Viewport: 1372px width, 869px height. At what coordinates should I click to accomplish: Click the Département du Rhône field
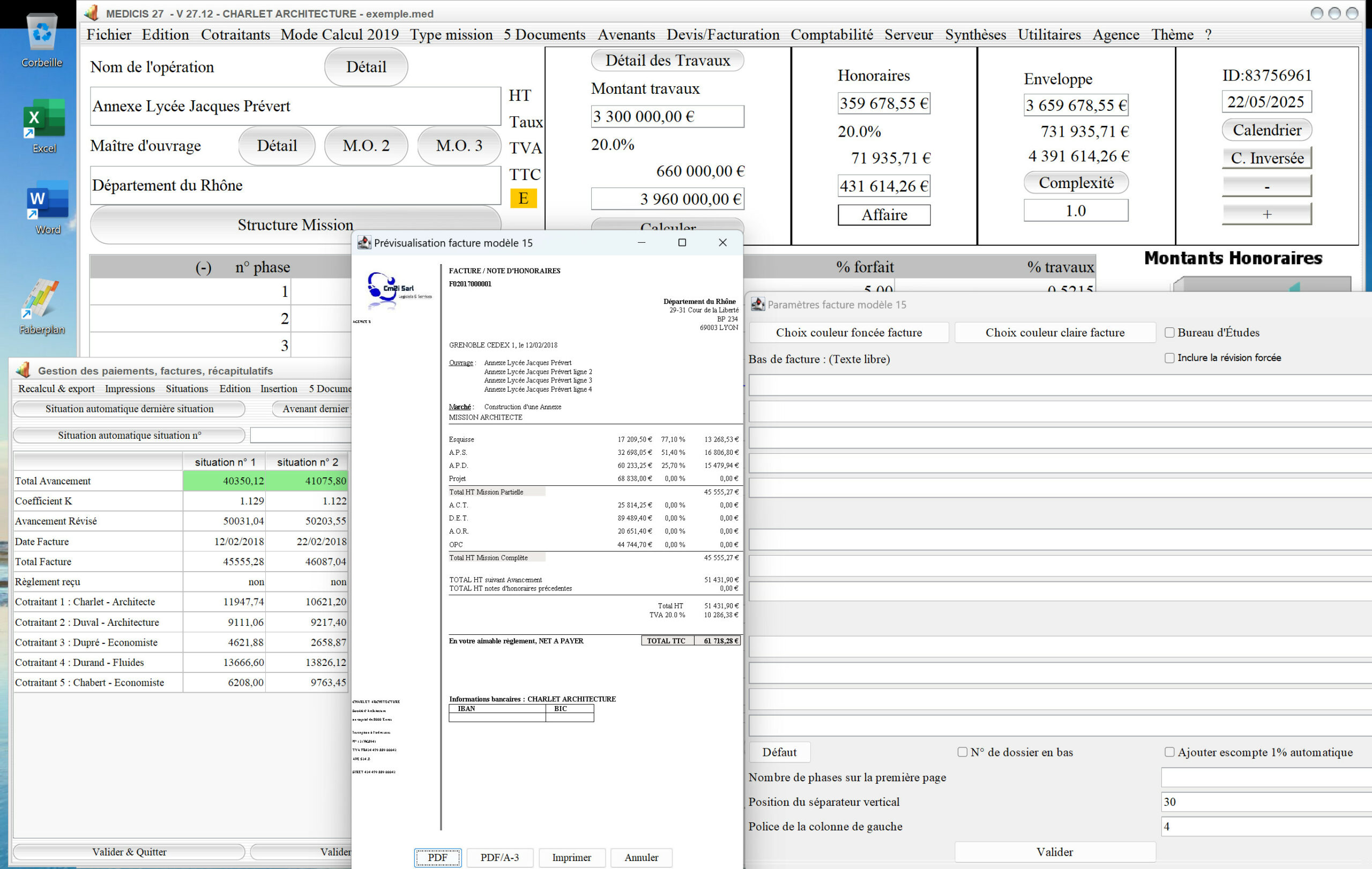pos(295,185)
